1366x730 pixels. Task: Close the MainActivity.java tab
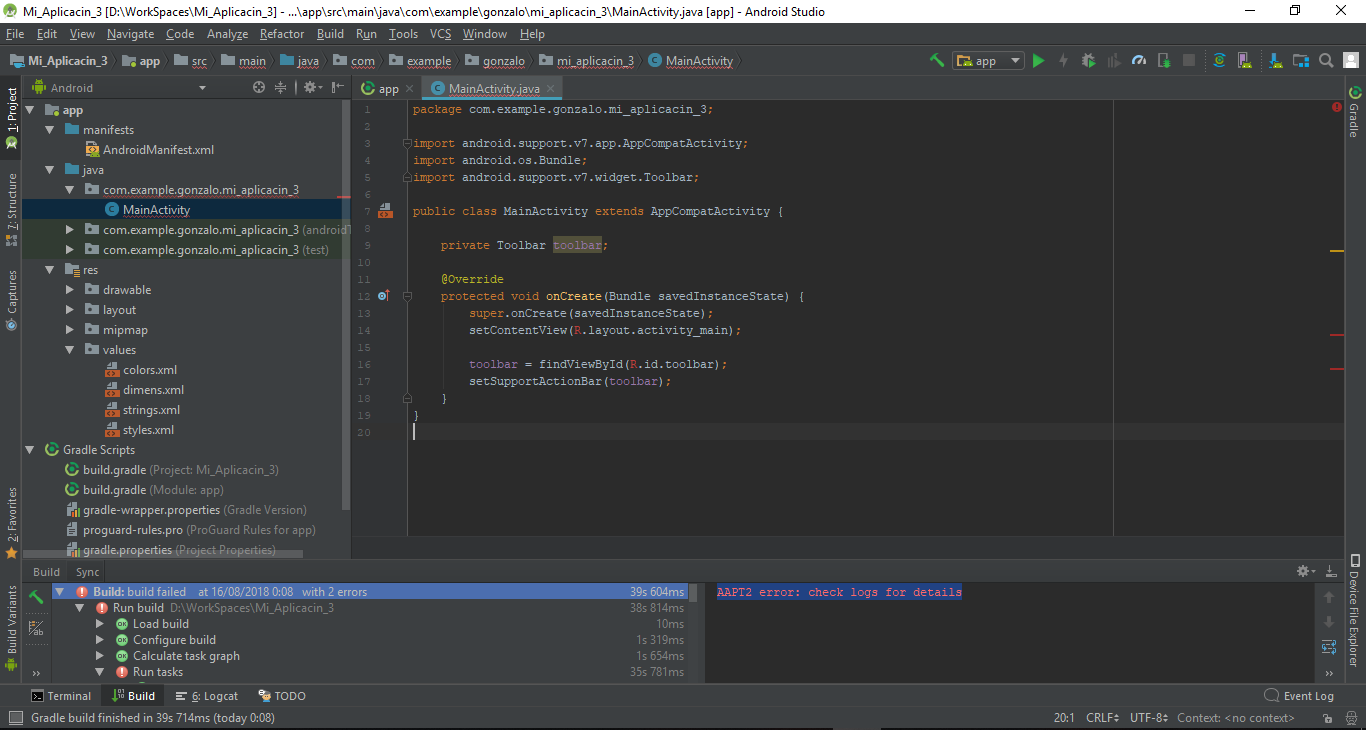point(551,89)
